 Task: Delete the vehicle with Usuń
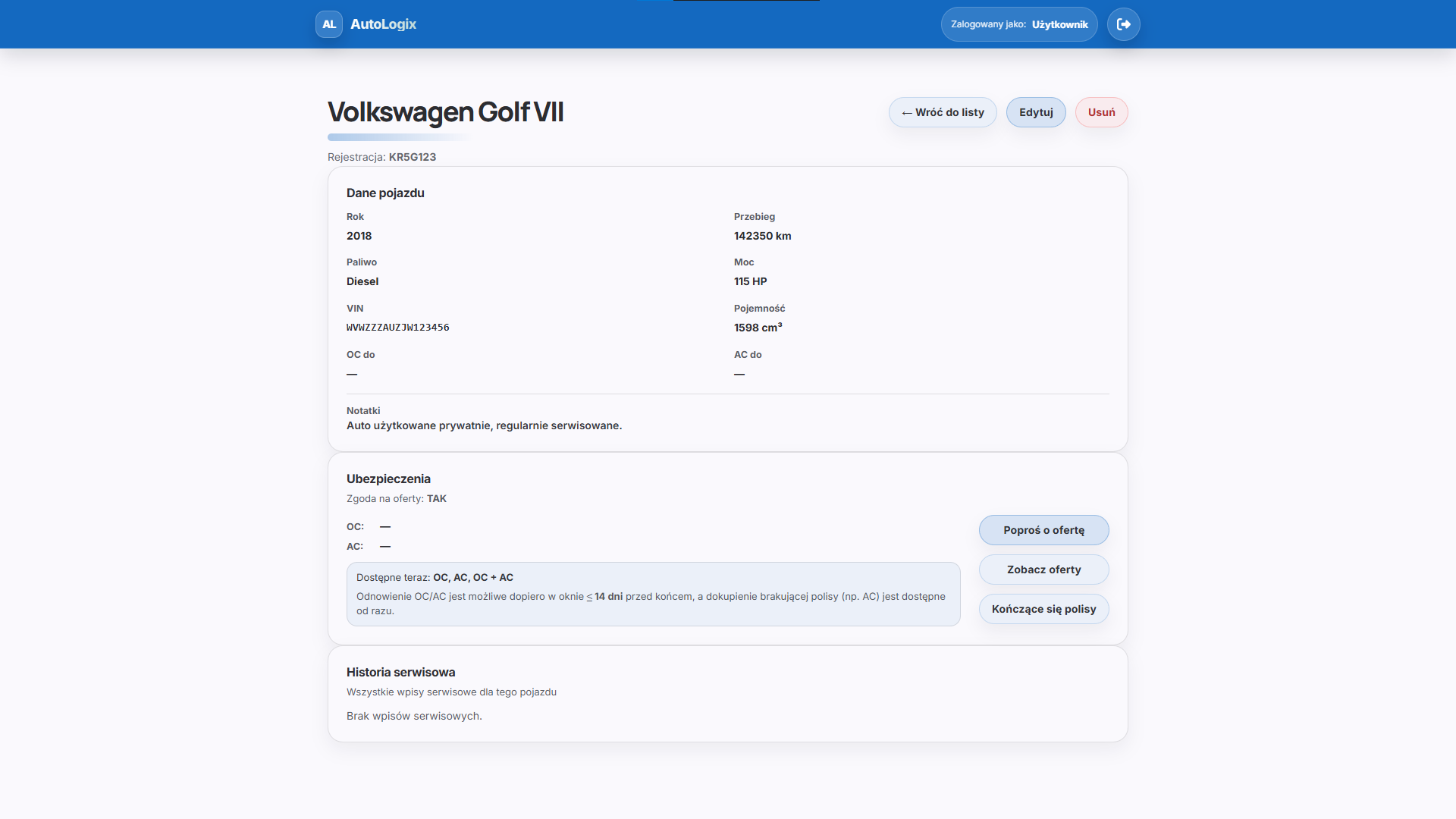(1101, 112)
